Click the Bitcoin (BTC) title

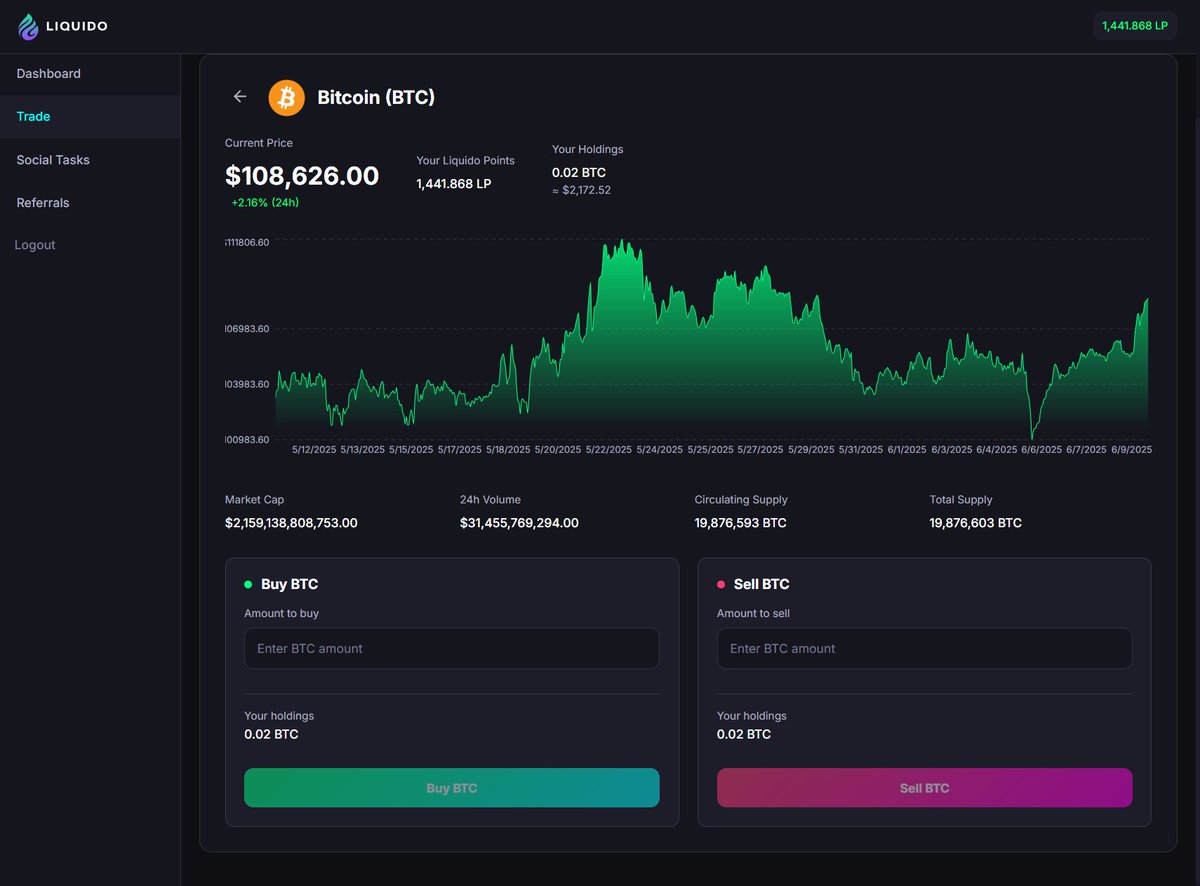pyautogui.click(x=376, y=97)
